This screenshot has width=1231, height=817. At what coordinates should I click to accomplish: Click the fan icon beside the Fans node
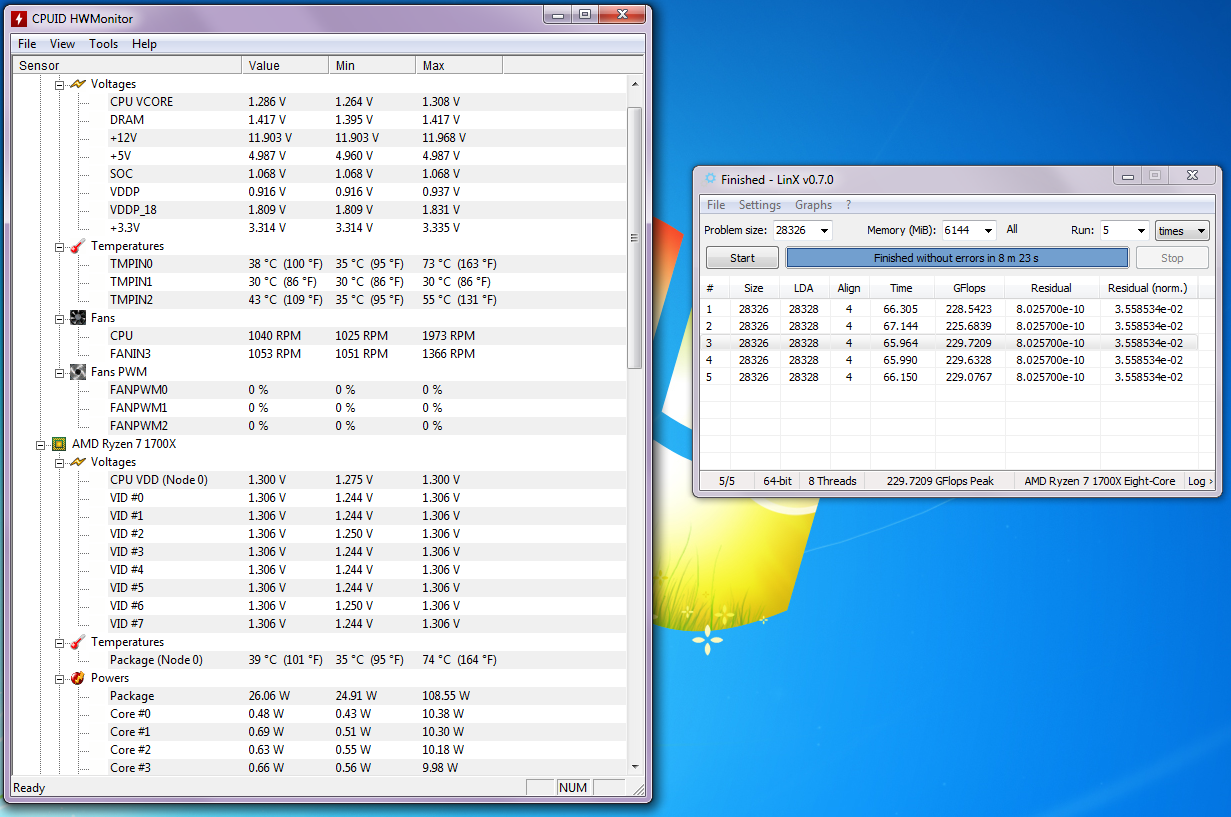point(78,318)
